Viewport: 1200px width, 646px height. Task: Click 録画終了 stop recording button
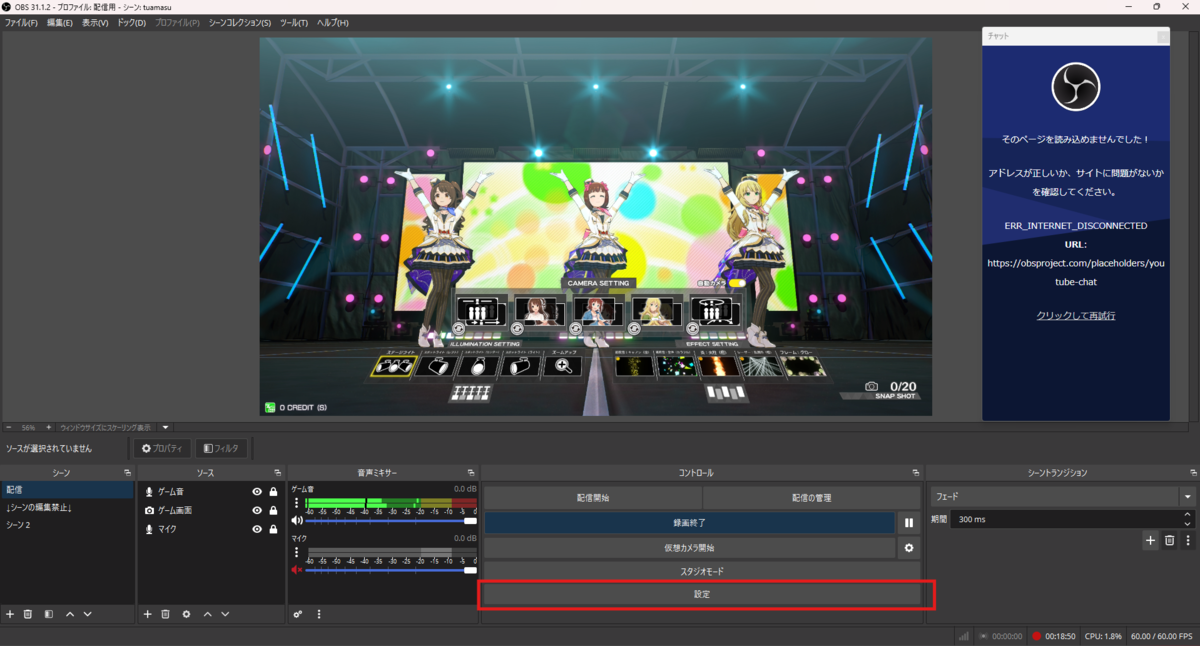pyautogui.click(x=690, y=522)
